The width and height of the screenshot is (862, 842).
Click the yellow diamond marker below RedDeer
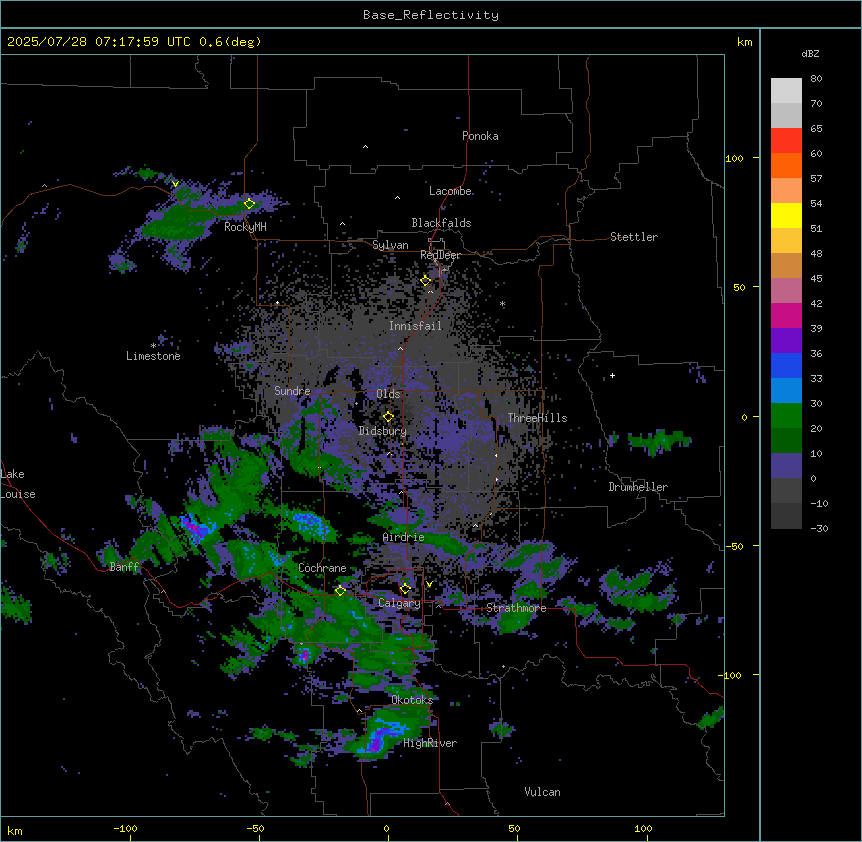click(x=426, y=281)
